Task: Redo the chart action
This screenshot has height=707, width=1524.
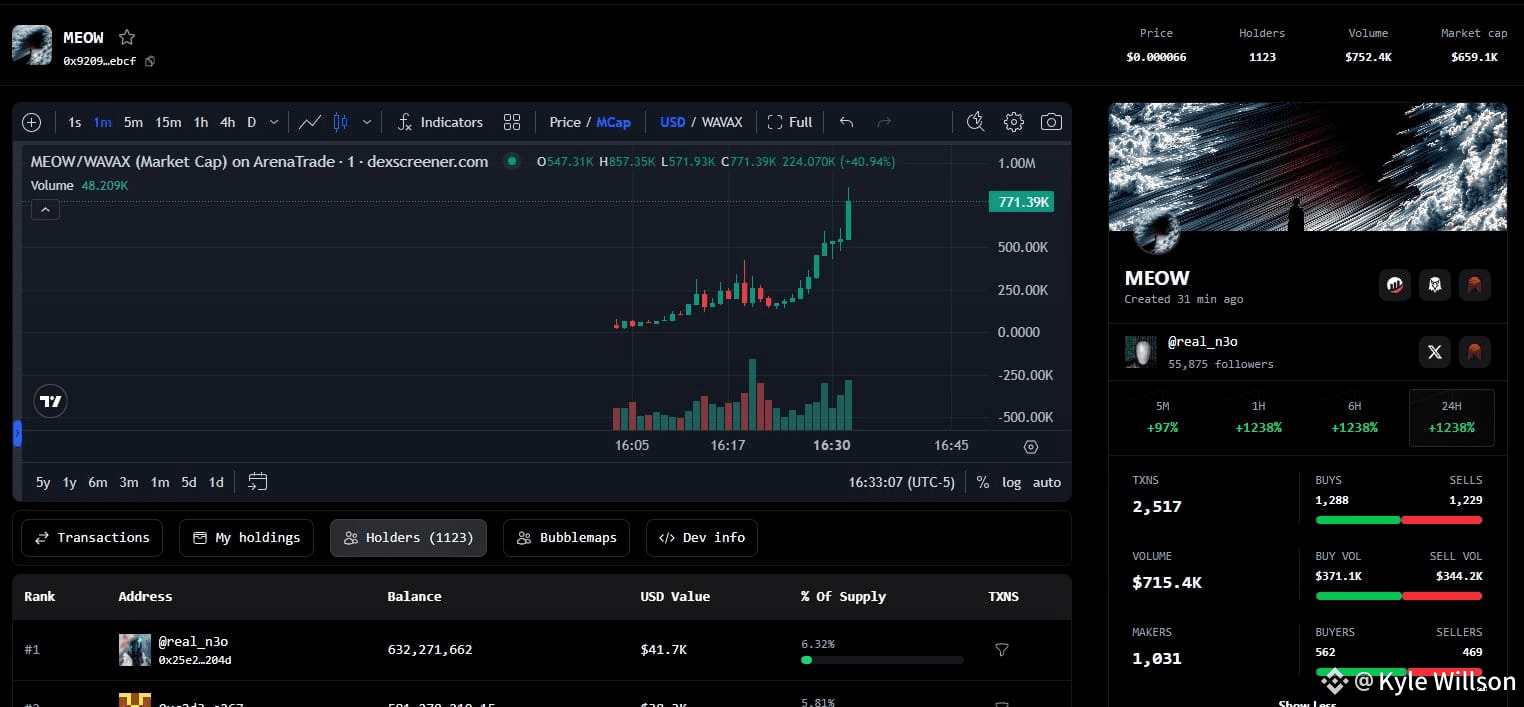Action: coord(884,122)
